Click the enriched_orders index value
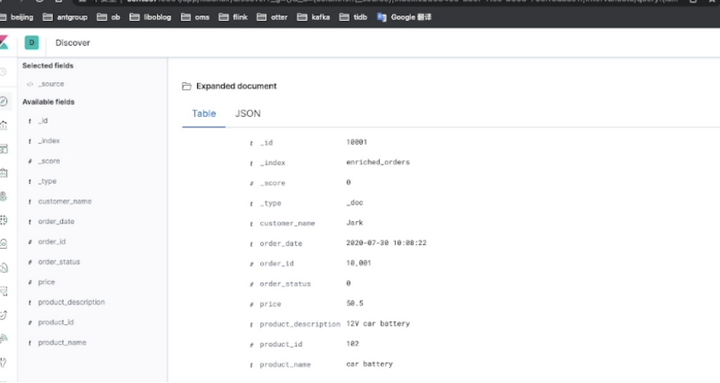 (378, 163)
